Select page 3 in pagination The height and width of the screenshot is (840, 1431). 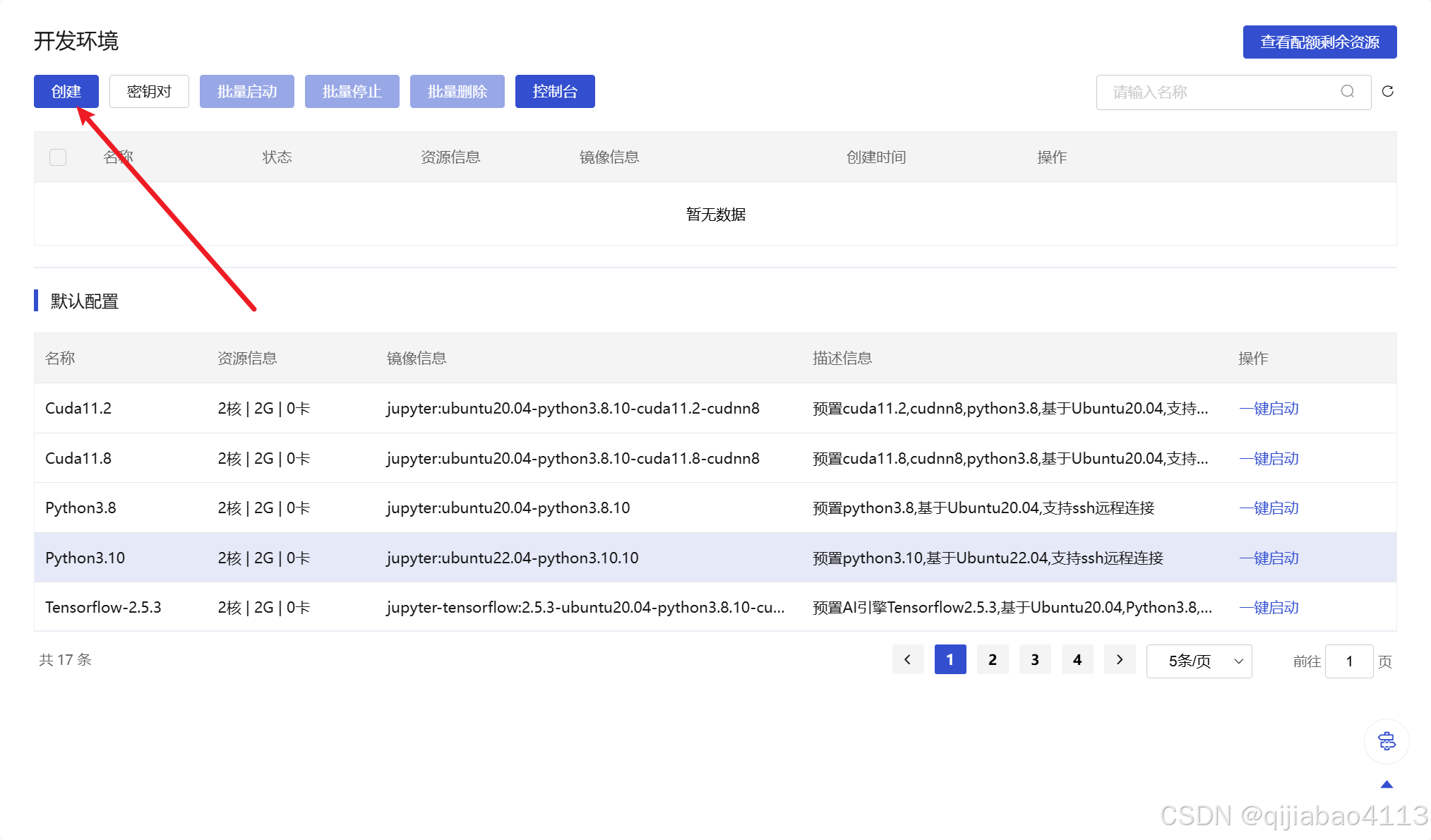[x=1035, y=660]
